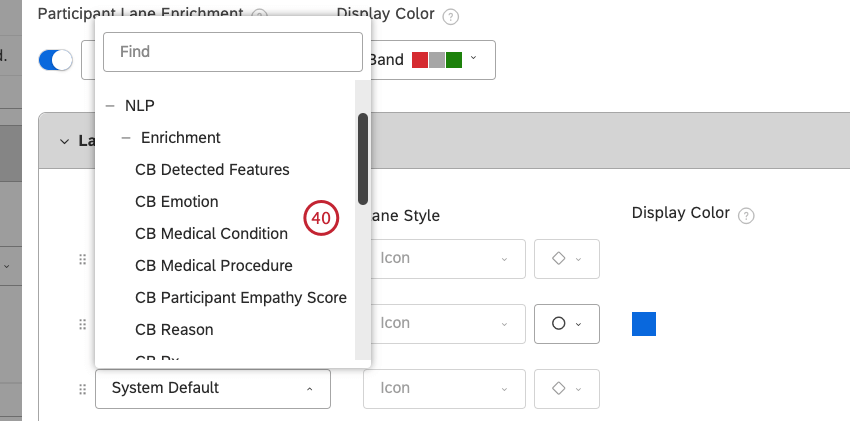The width and height of the screenshot is (850, 421).
Task: Click the drag handle on the first lane row
Action: click(83, 259)
